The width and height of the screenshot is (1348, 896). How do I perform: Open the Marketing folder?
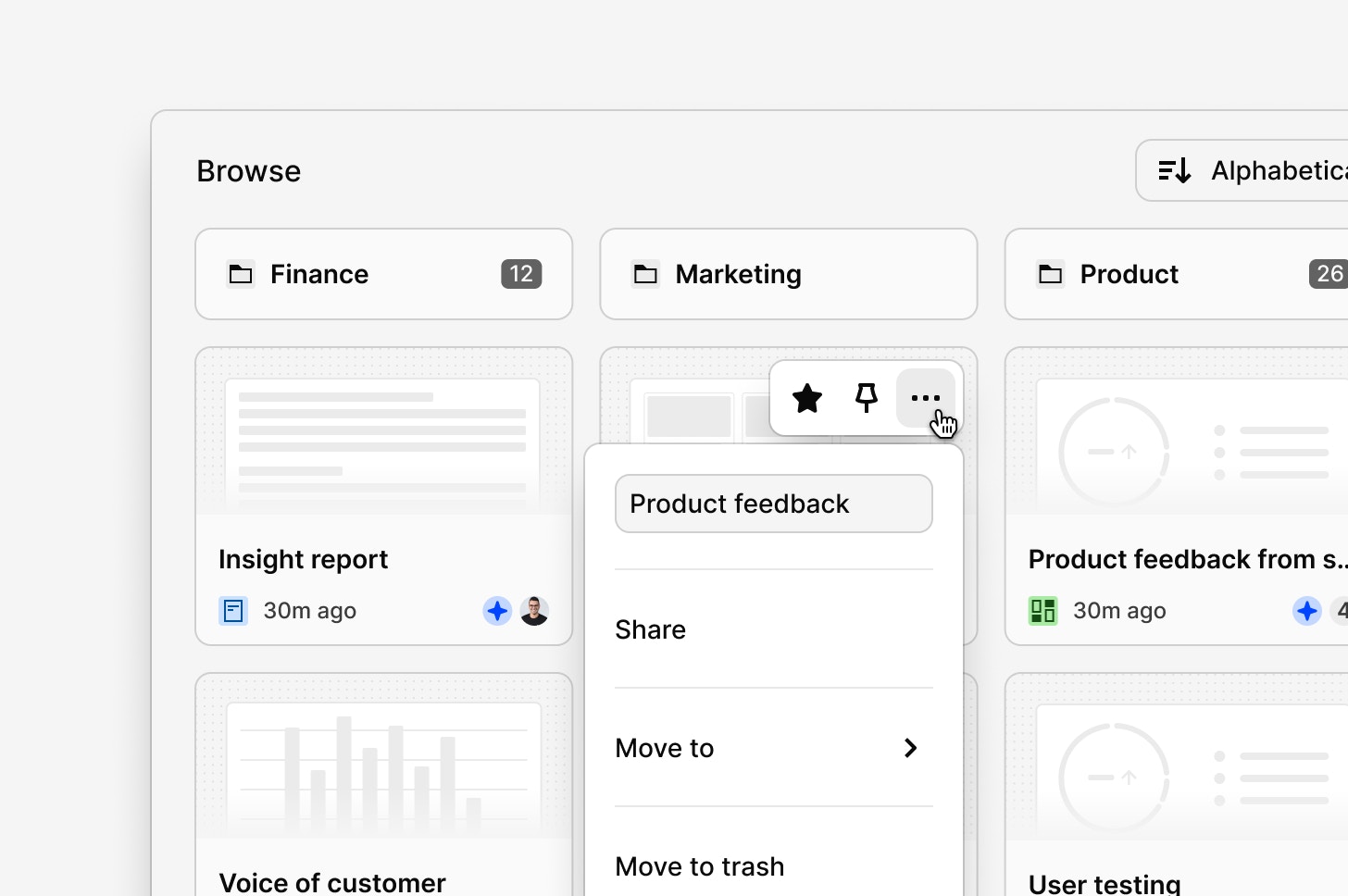pos(789,274)
